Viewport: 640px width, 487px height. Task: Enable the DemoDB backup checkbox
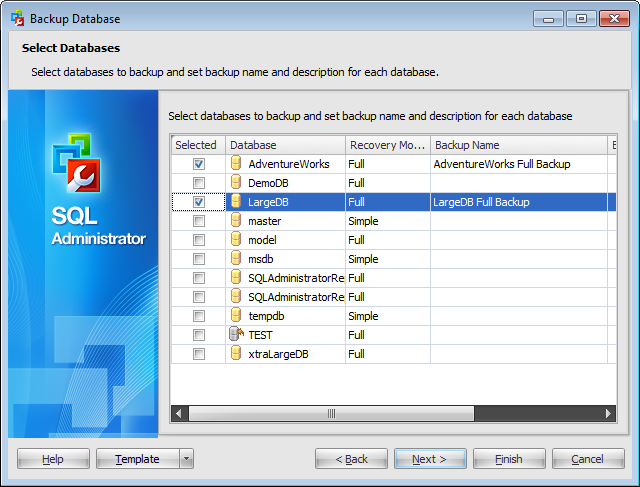199,183
